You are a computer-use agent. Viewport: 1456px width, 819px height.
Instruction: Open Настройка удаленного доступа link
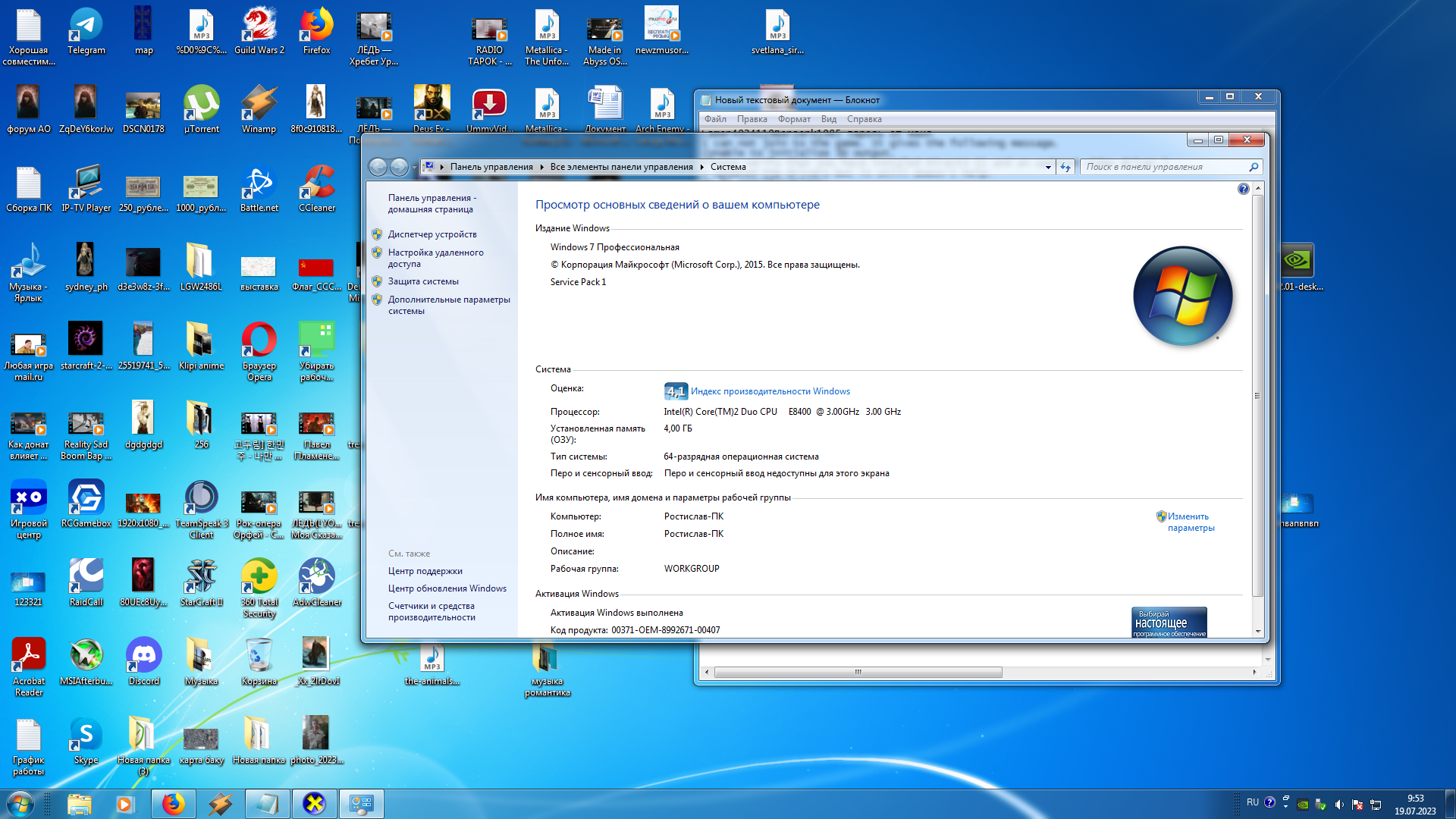(x=436, y=258)
